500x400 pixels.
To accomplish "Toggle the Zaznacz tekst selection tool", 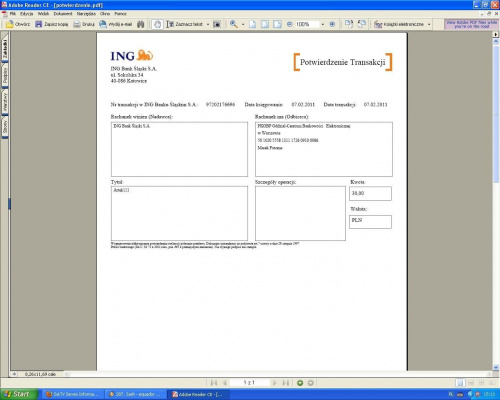I will (185, 24).
